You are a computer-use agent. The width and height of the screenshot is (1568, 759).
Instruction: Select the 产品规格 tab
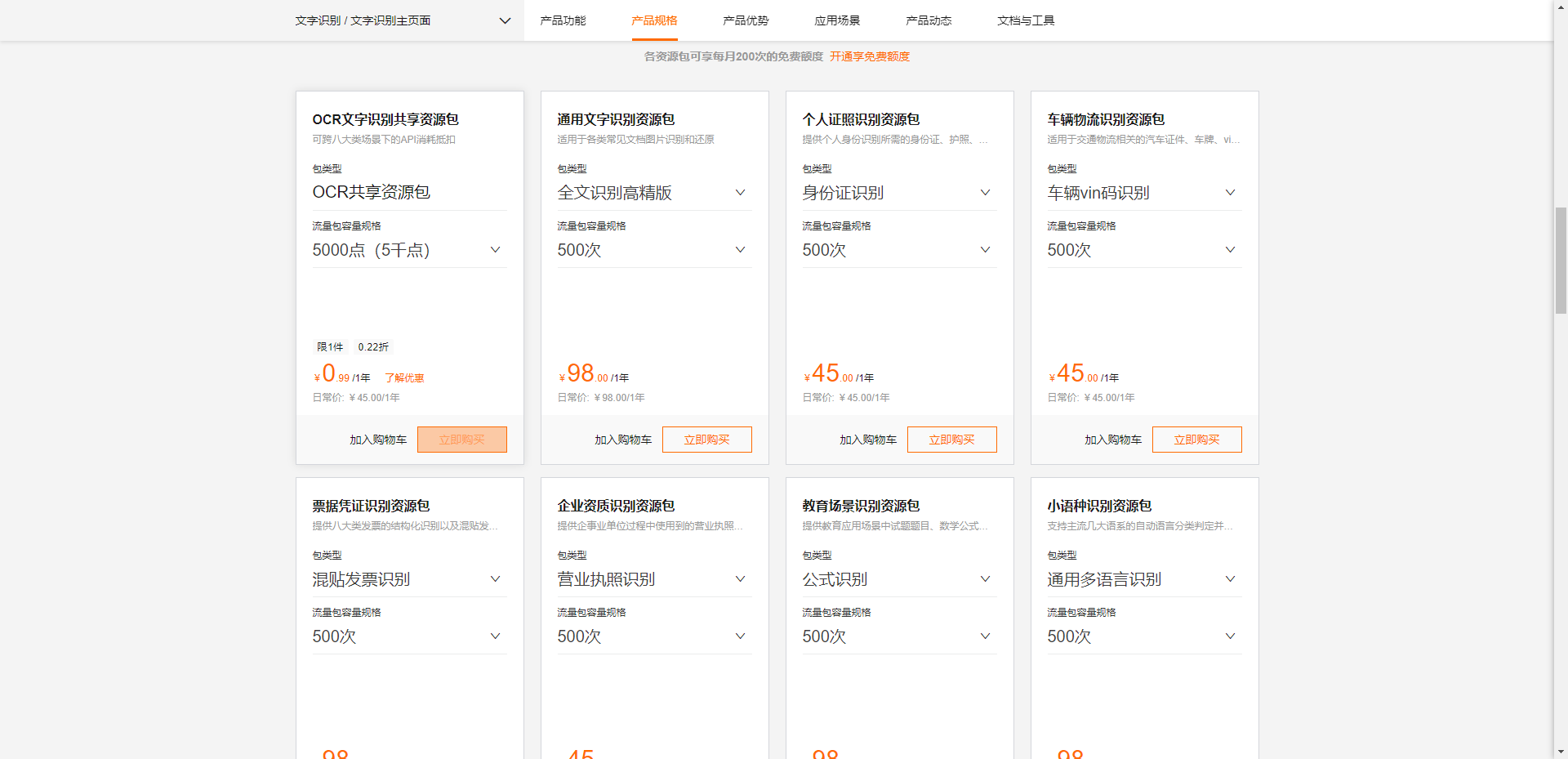pos(654,20)
